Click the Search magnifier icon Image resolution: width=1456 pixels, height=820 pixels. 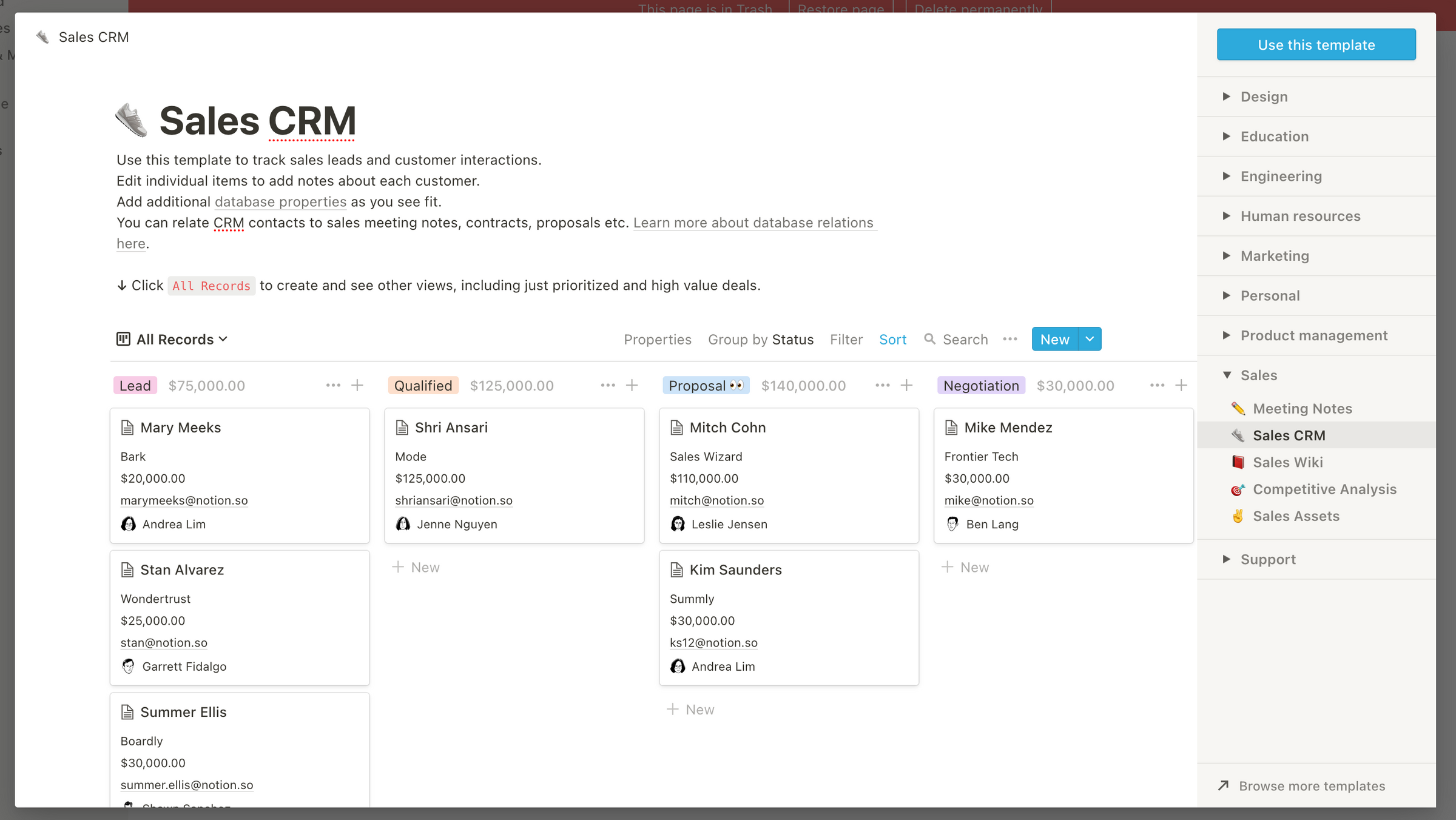[x=929, y=339]
